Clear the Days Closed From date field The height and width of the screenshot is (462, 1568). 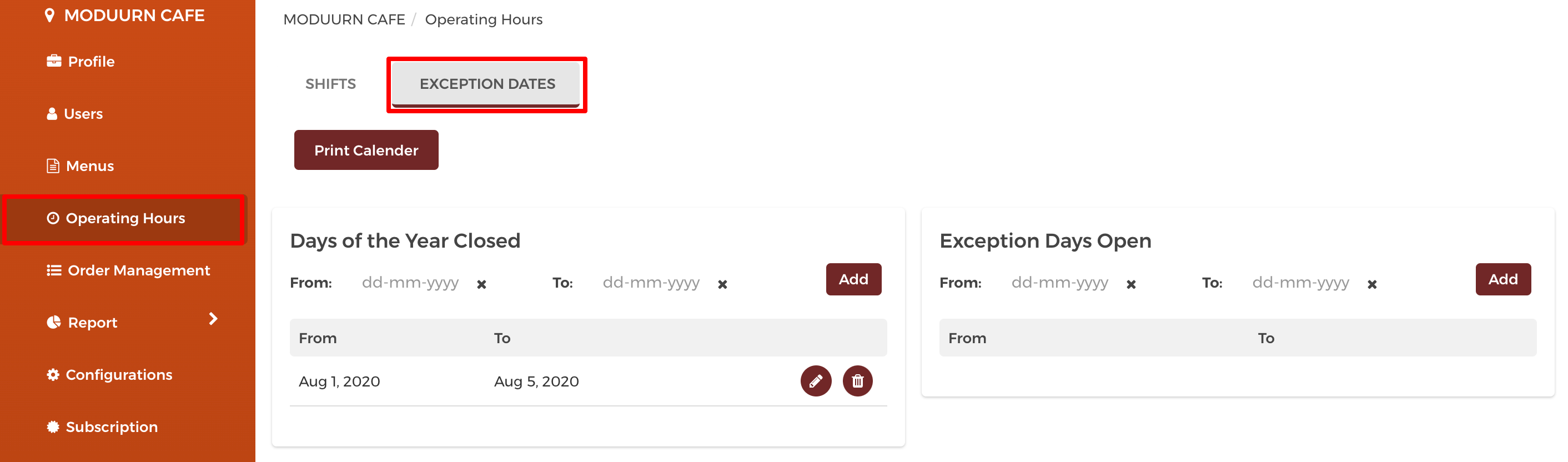tap(481, 284)
